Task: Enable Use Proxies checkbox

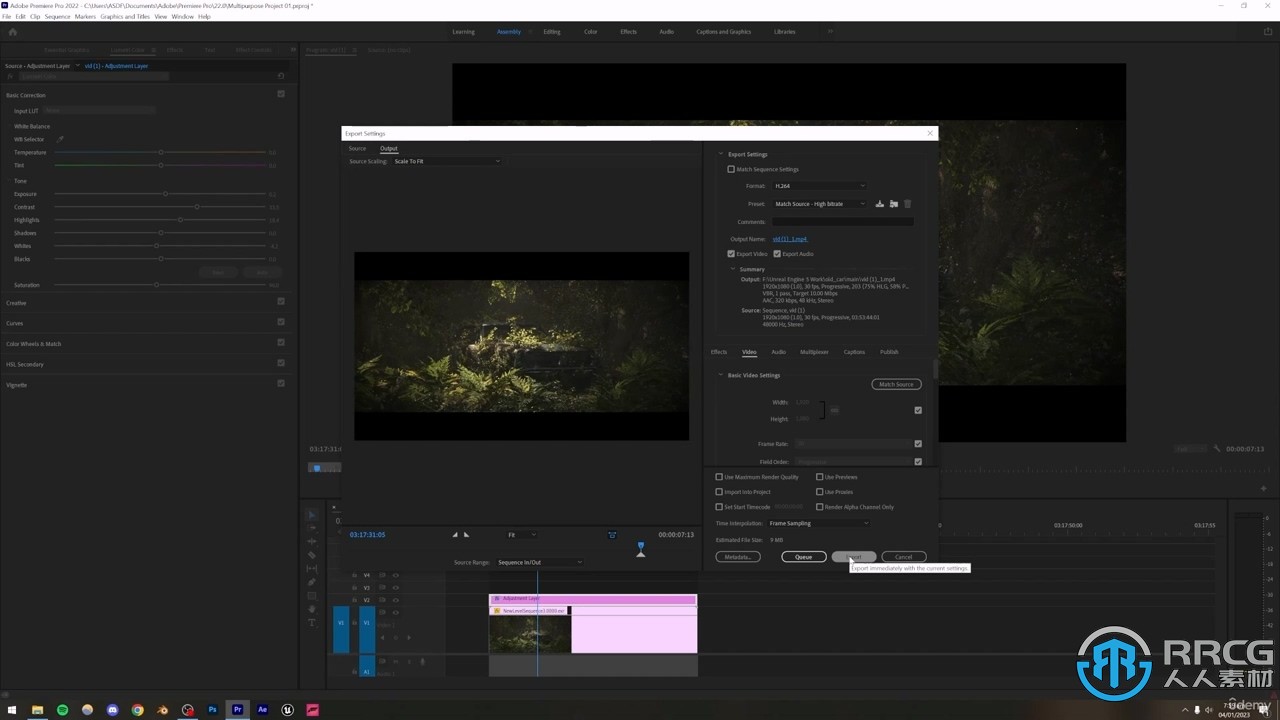Action: point(820,492)
